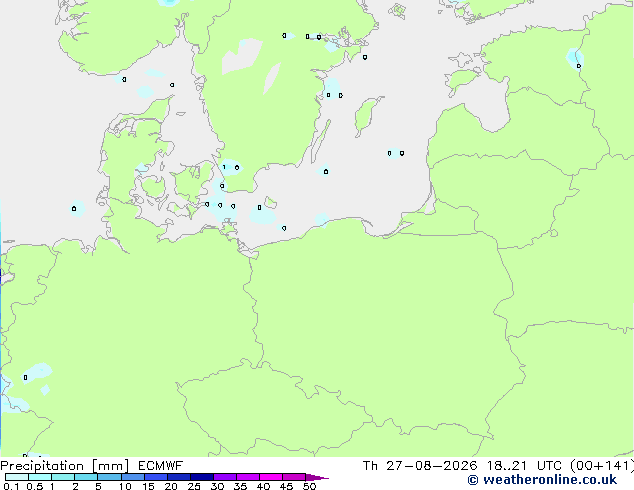
Task: Click the precipitation marker in western Germany
Action: (x=25, y=377)
